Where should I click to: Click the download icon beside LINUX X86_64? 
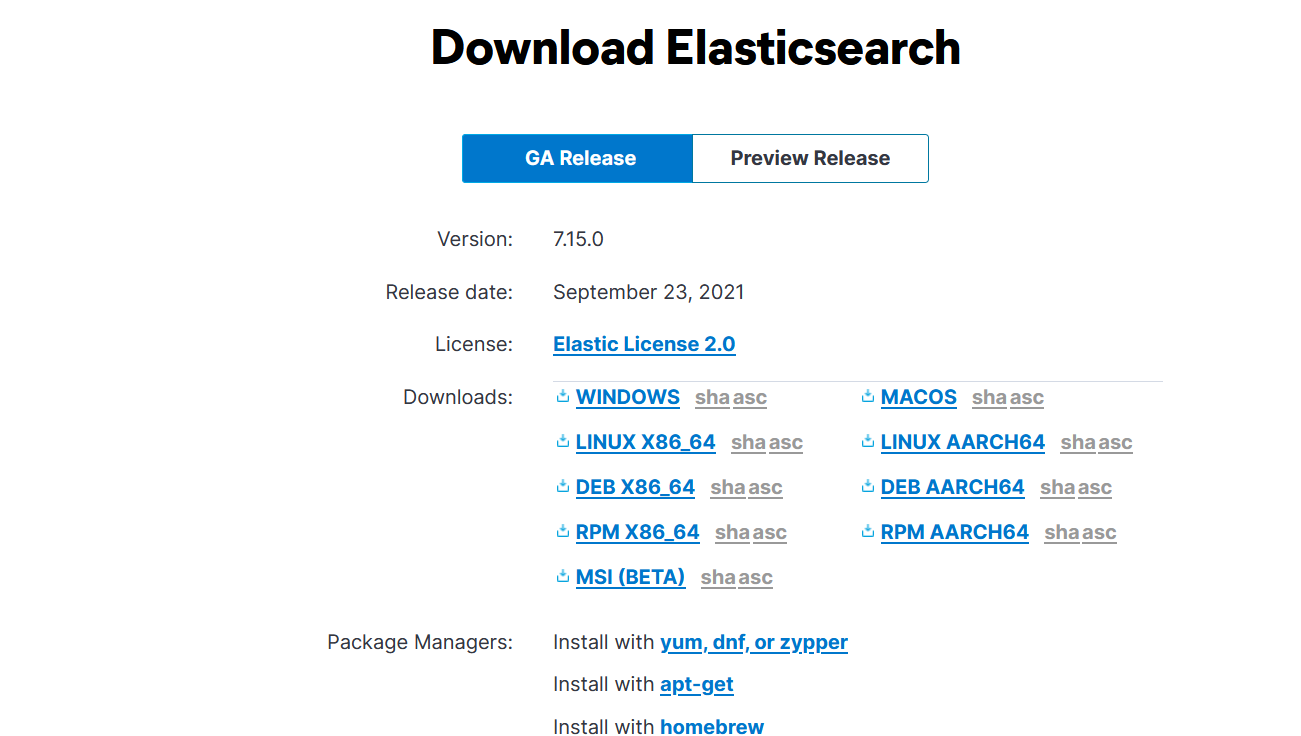(563, 442)
